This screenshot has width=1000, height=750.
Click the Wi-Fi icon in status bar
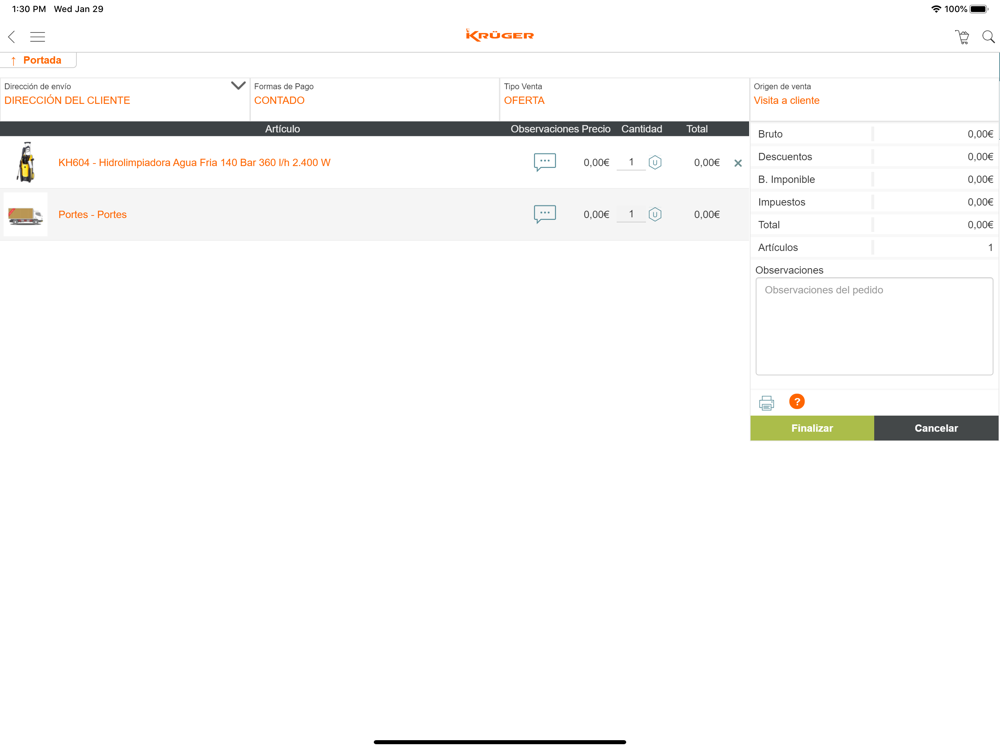click(936, 9)
